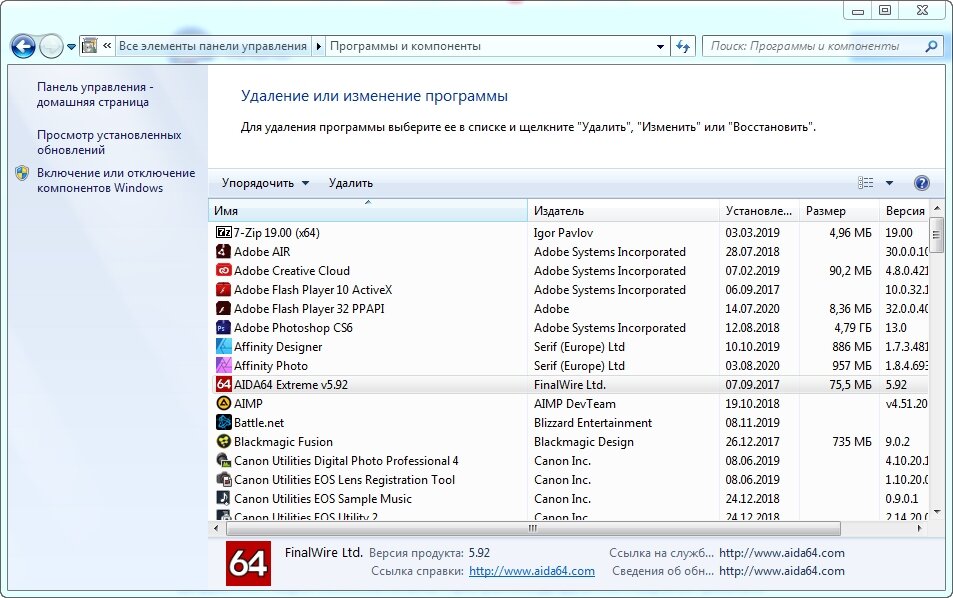The width and height of the screenshot is (953, 598).
Task: Open the Ссылка справки aida64.com link
Action: pos(532,571)
